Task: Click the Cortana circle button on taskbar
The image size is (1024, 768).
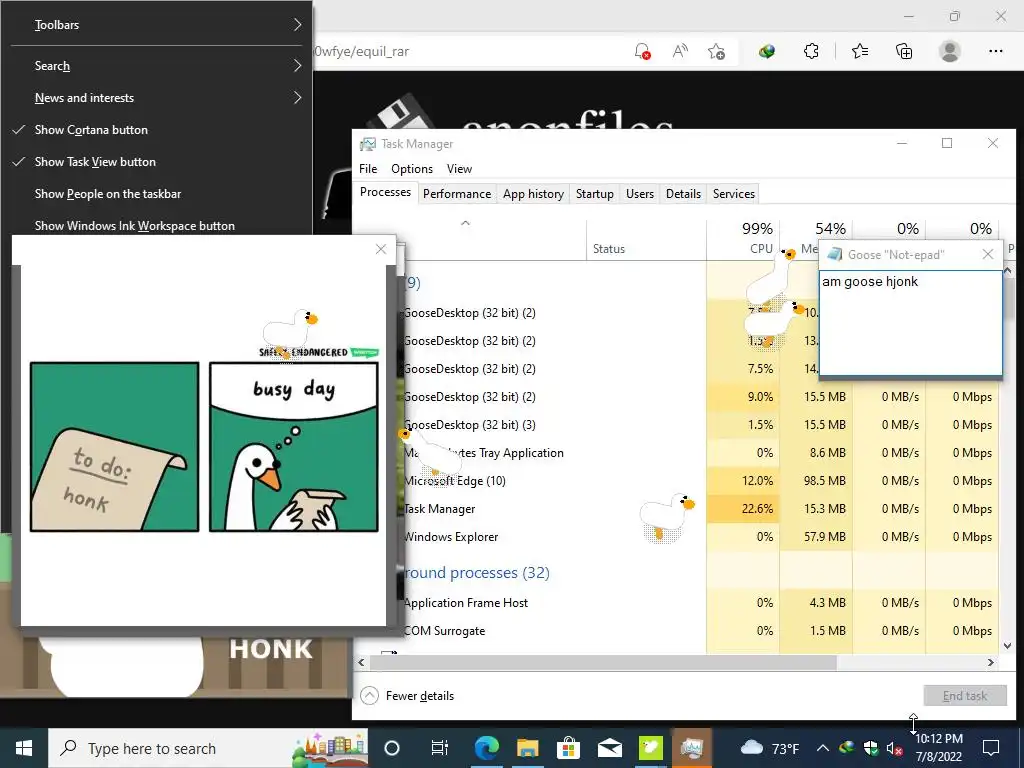Action: pos(392,748)
